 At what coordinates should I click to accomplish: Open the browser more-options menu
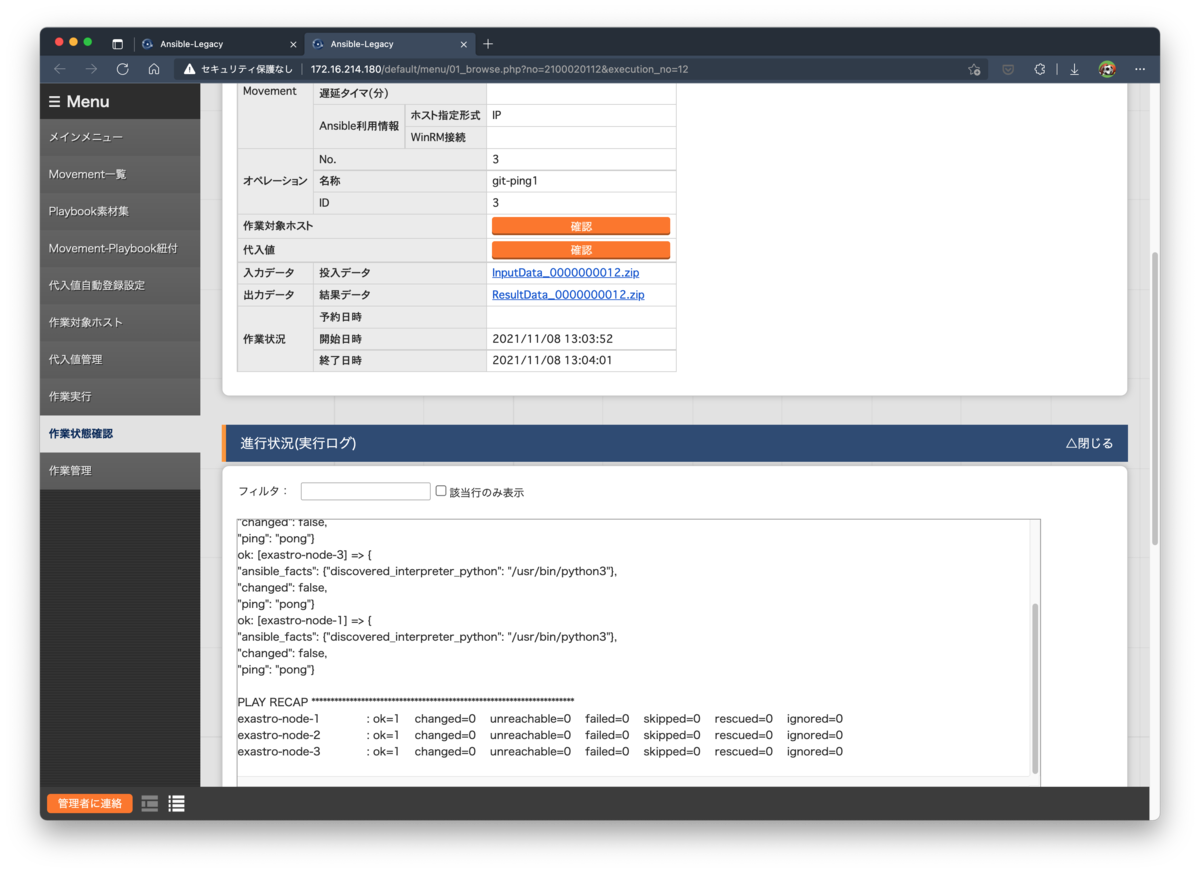click(x=1140, y=69)
